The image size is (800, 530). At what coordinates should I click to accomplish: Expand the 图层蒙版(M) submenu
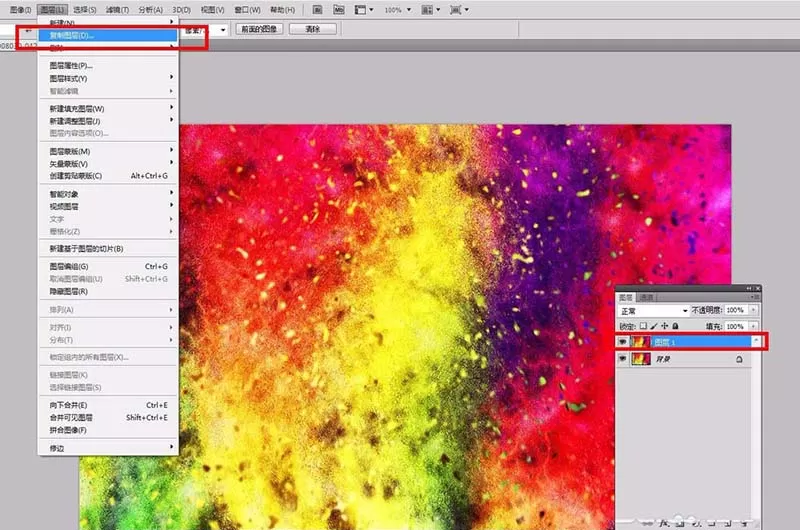[x=108, y=151]
